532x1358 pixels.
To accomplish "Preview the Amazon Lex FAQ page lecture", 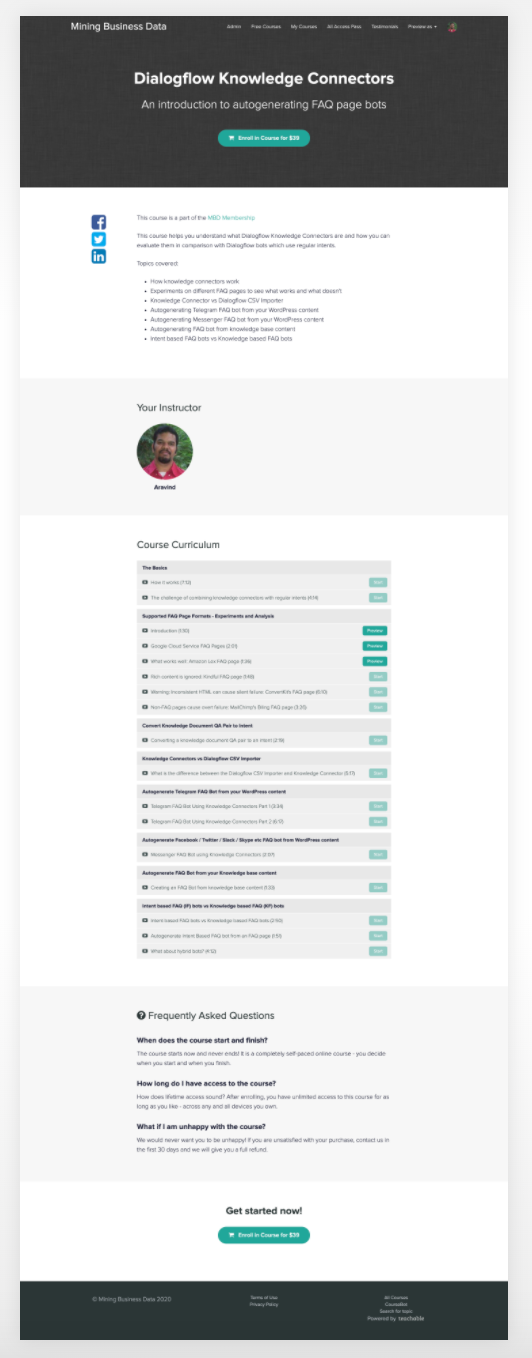I will (x=375, y=661).
